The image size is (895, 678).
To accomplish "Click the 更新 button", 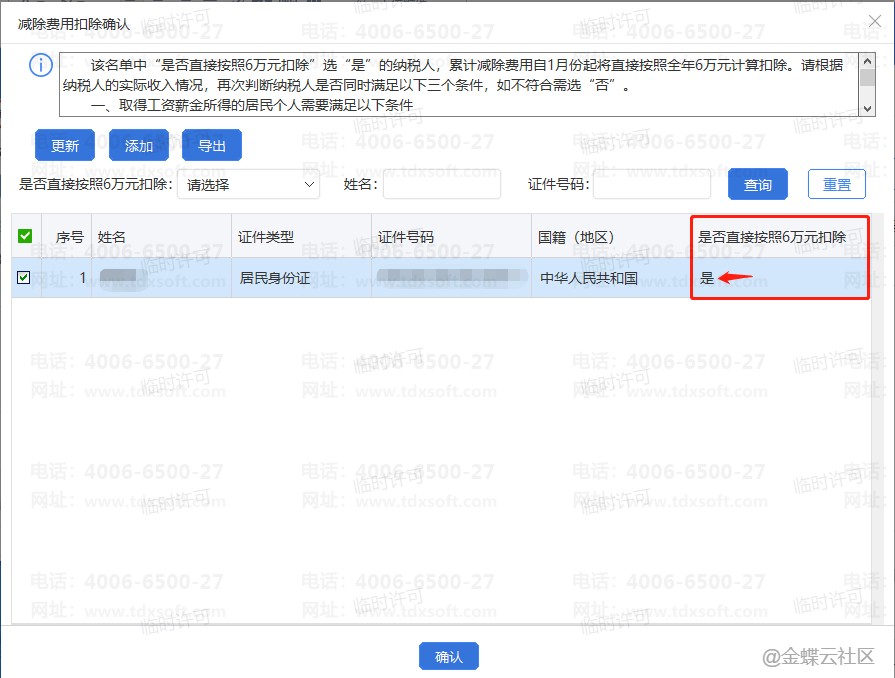I will coord(64,145).
